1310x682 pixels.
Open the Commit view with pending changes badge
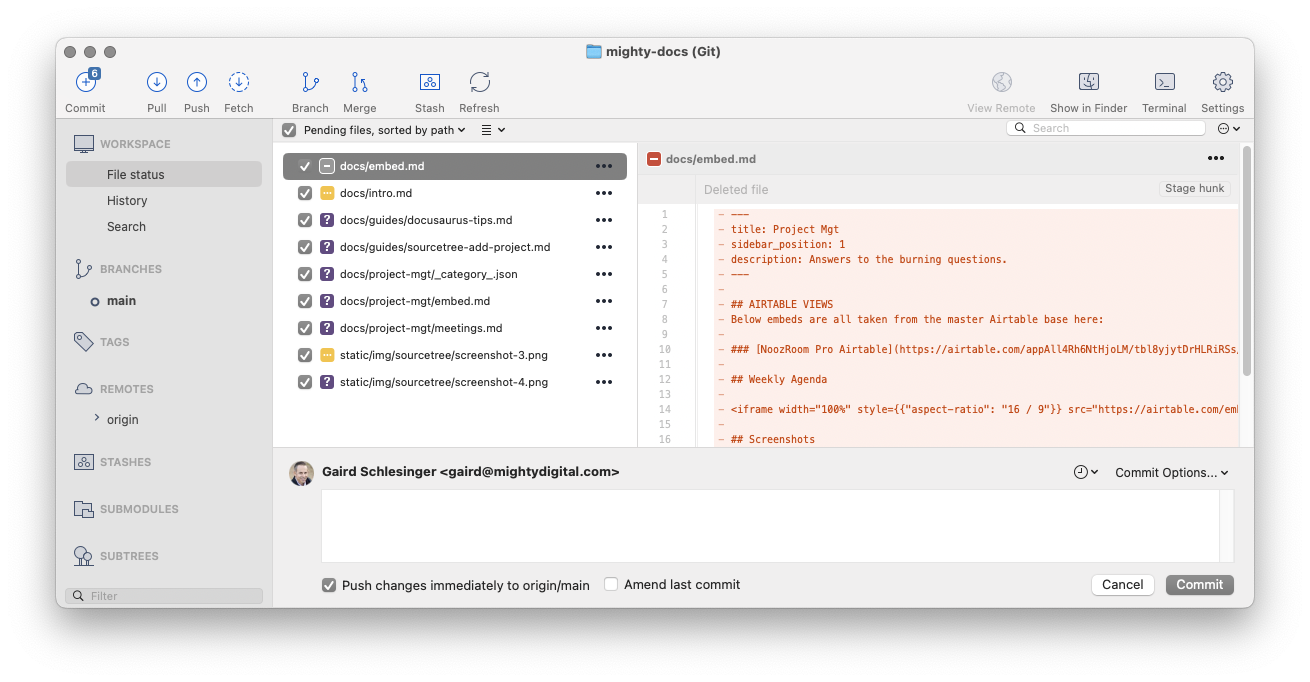click(x=86, y=90)
